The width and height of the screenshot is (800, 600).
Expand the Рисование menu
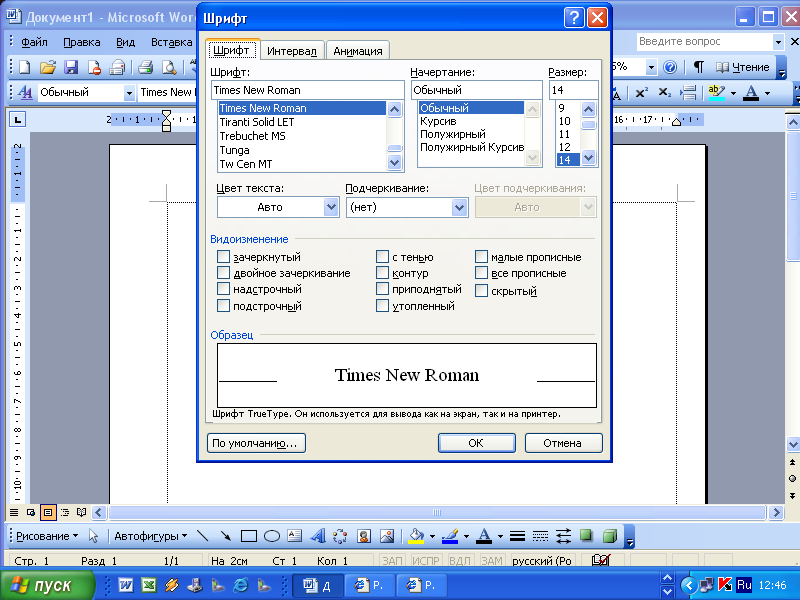[x=47, y=536]
